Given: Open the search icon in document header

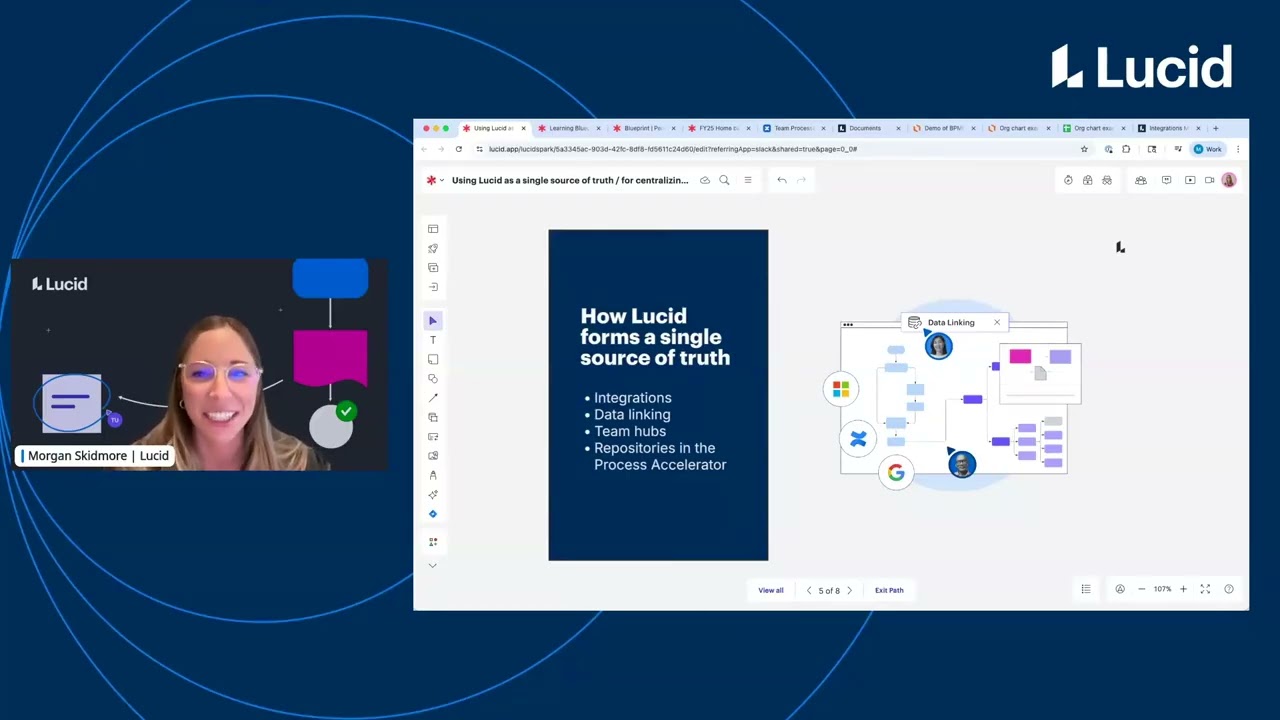Looking at the screenshot, I should click(x=724, y=180).
